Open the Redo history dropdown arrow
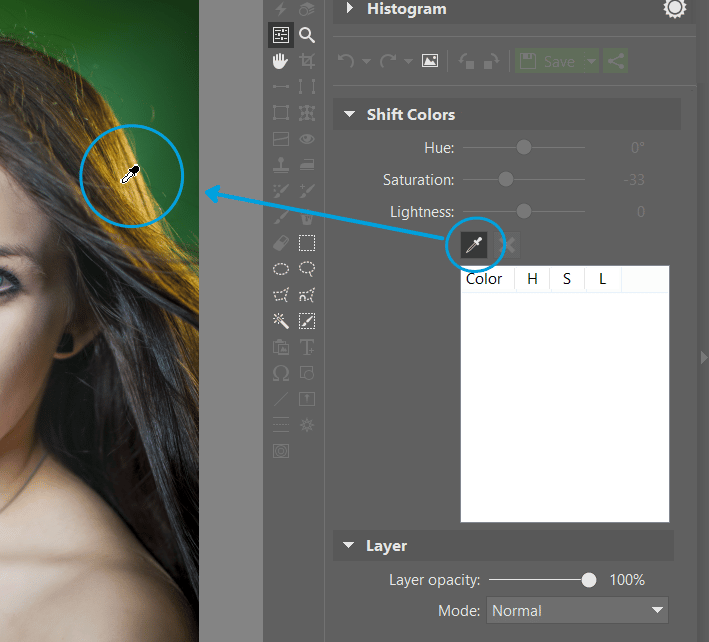 408,61
